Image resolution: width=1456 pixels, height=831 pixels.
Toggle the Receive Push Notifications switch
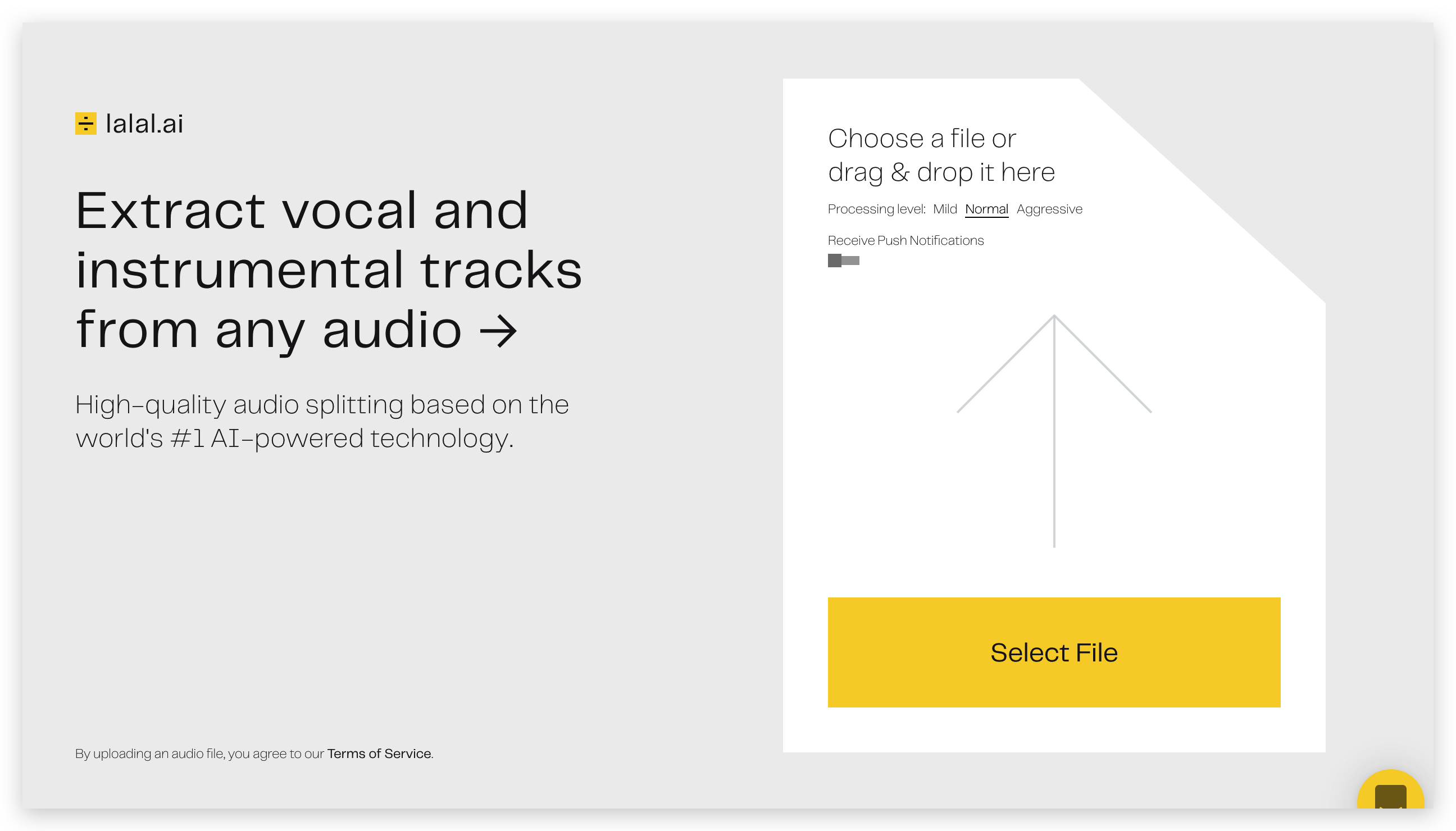843,261
